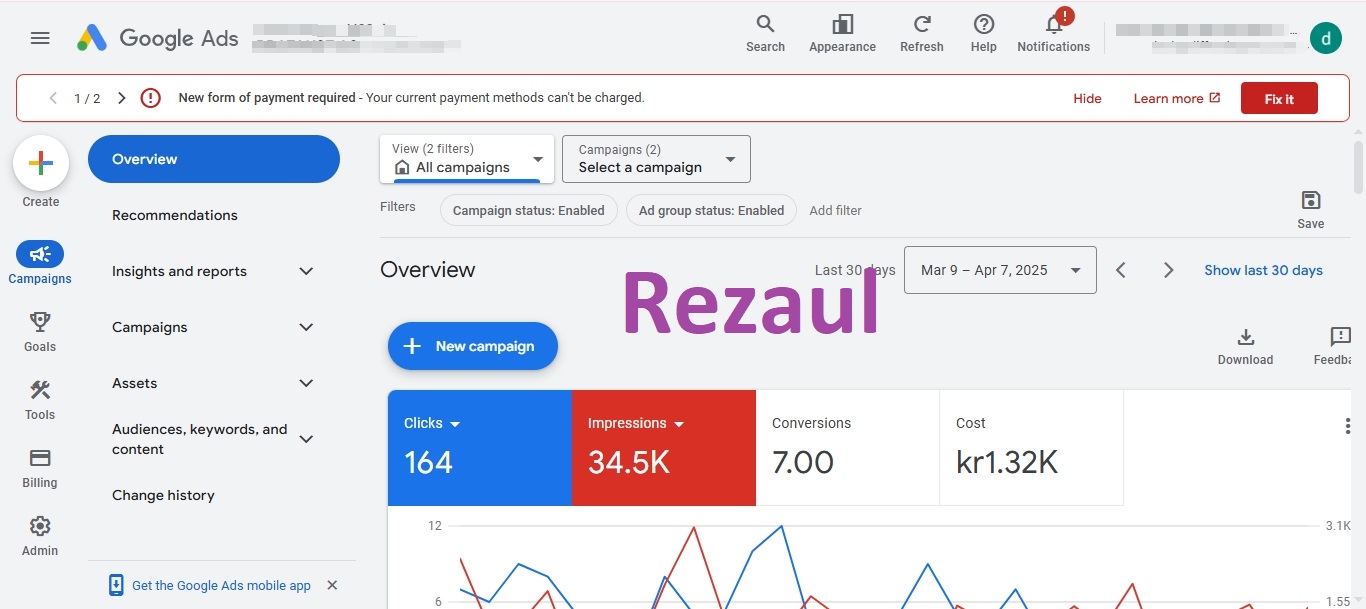Click Add filter

tap(835, 210)
